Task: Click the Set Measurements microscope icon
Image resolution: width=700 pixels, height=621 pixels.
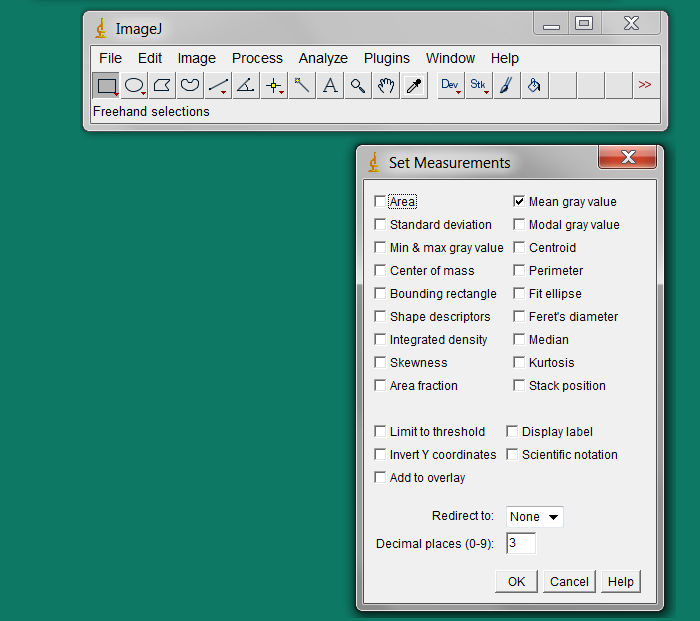Action: click(x=374, y=162)
